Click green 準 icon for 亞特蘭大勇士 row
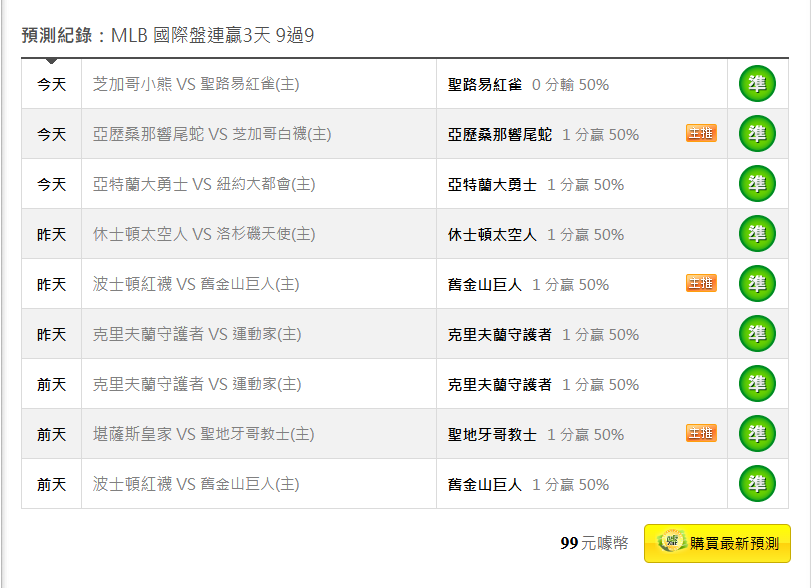 [757, 184]
